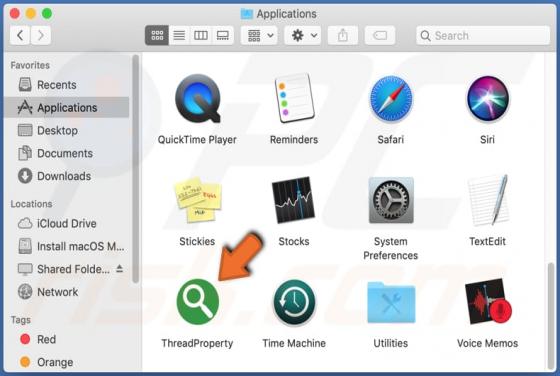Open the Action gear dropdown menu

pyautogui.click(x=303, y=35)
